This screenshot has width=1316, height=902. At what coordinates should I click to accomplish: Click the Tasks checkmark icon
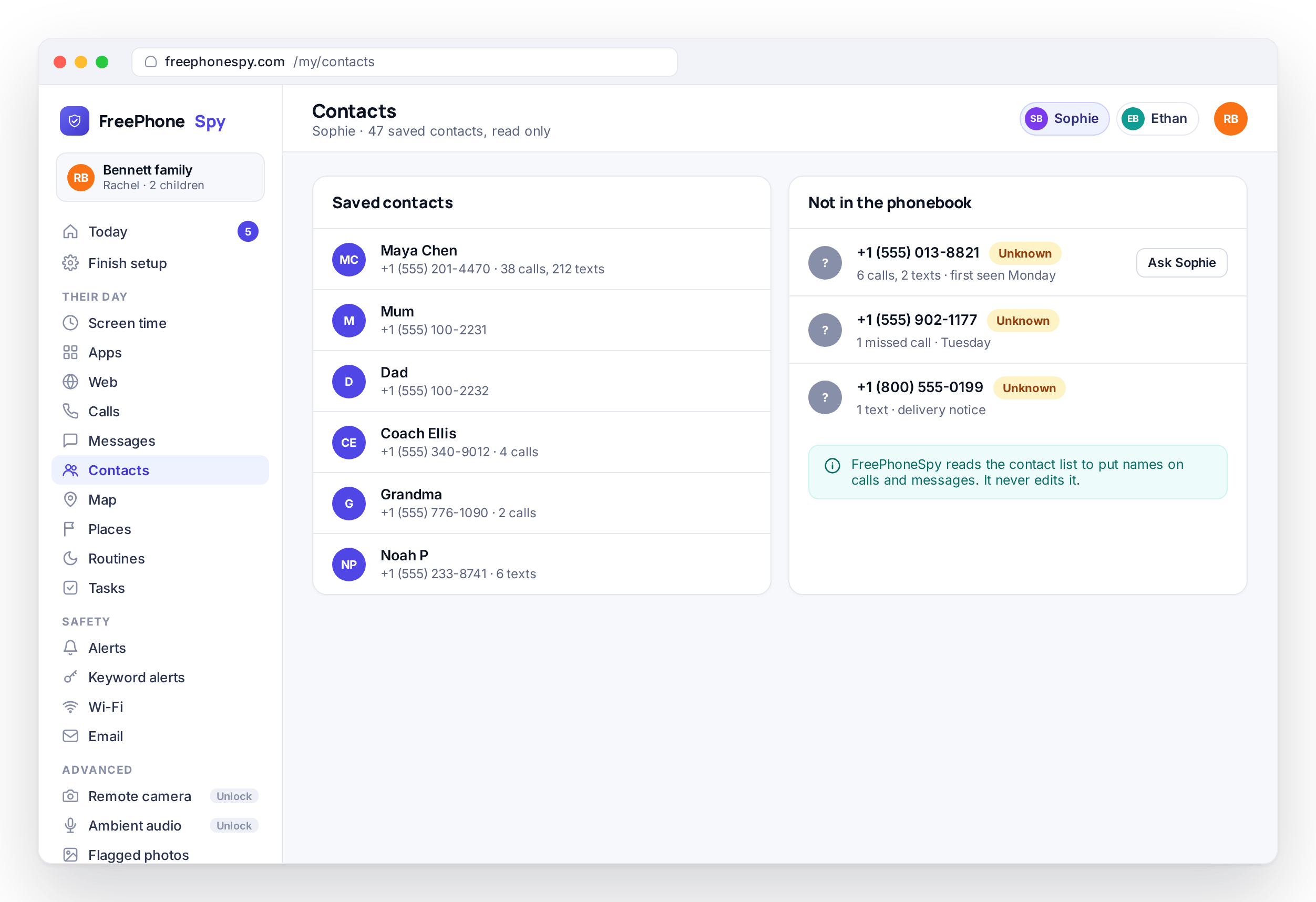[70, 588]
